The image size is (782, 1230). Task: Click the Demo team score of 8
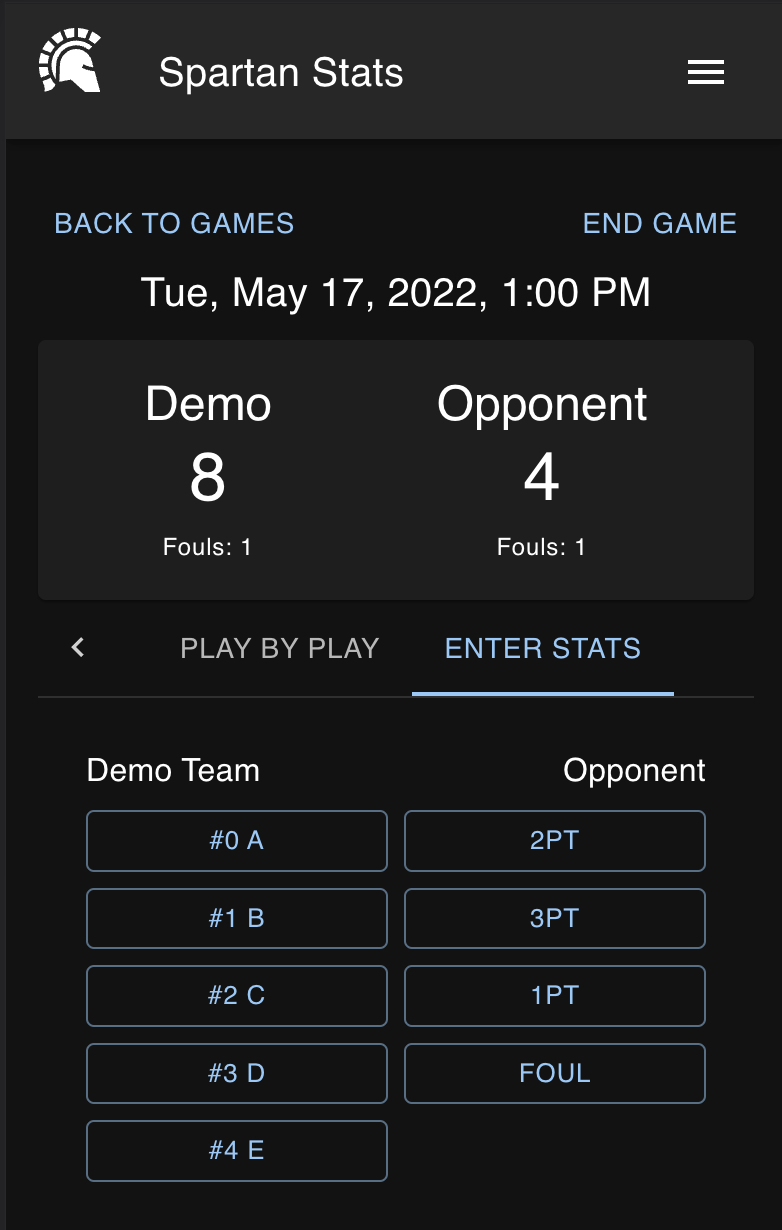pyautogui.click(x=208, y=479)
